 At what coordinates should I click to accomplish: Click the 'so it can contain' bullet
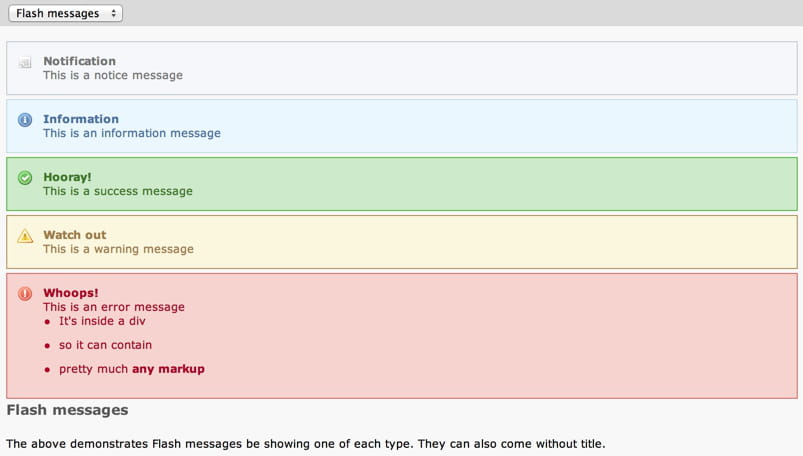tap(105, 345)
